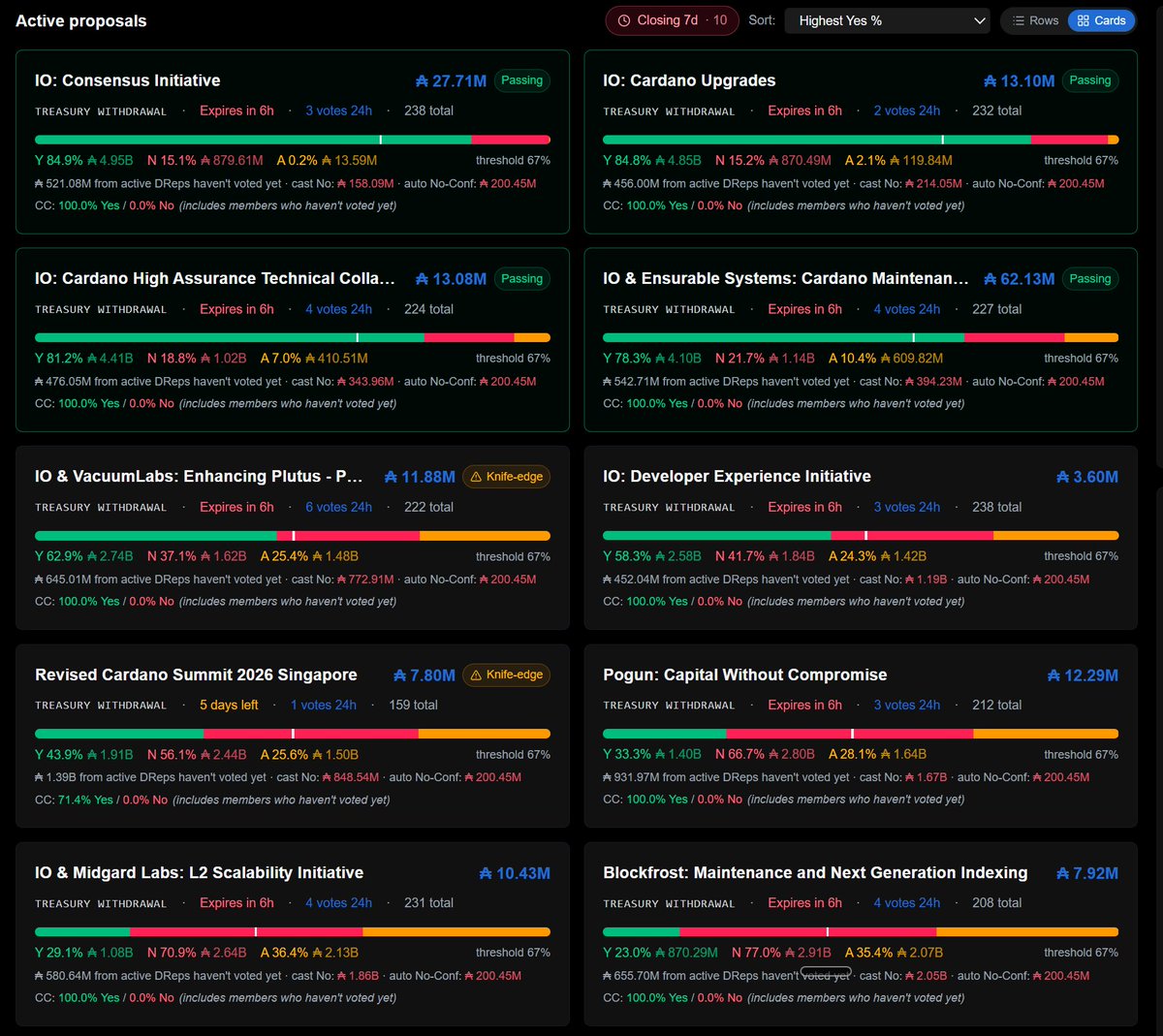
Task: Click ADA symbol beside 3.60M amount
Action: pyautogui.click(x=1063, y=477)
